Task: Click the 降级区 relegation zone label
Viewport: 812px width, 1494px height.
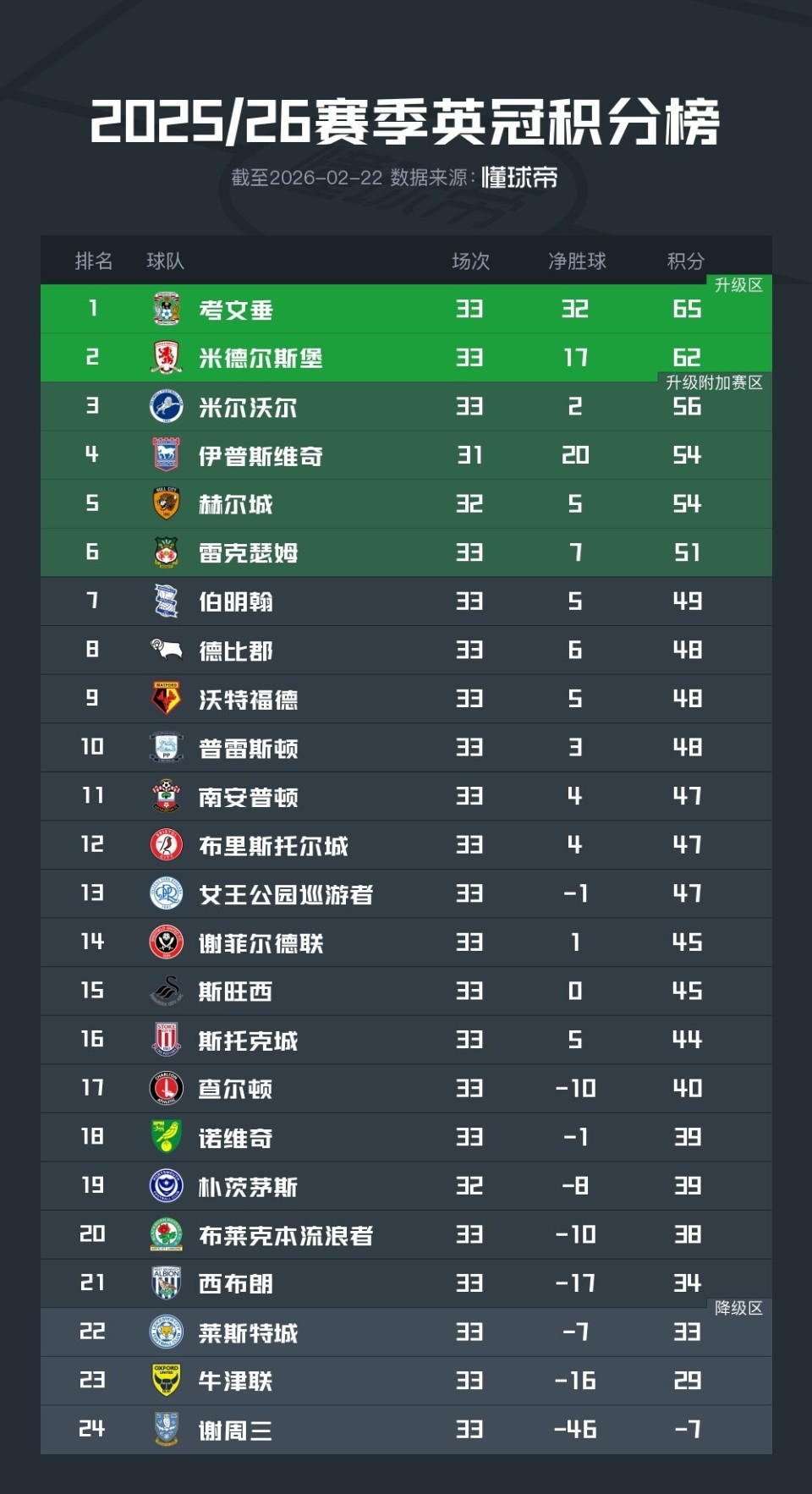Action: coord(738,1309)
